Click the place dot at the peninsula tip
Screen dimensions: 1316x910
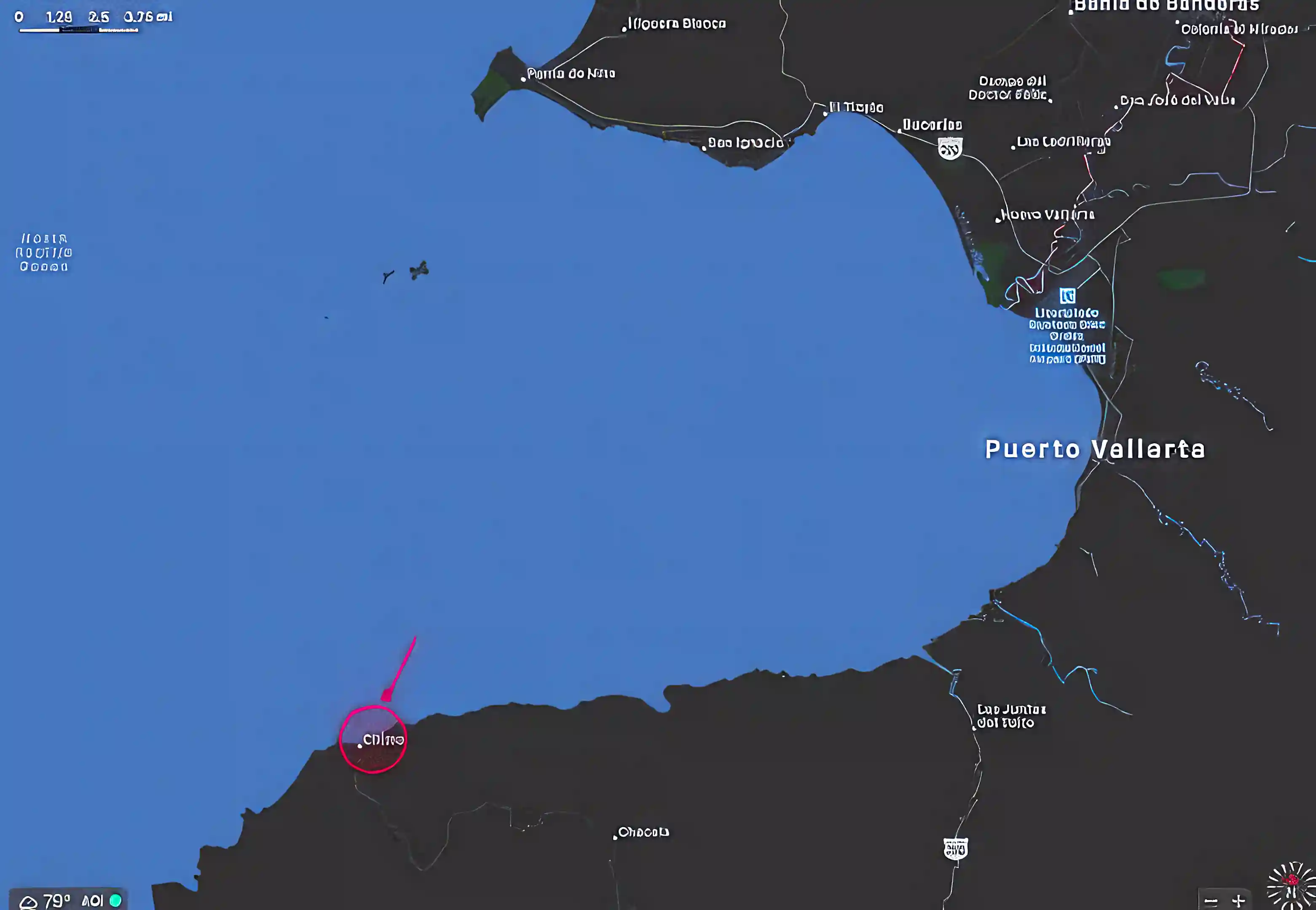[x=523, y=79]
